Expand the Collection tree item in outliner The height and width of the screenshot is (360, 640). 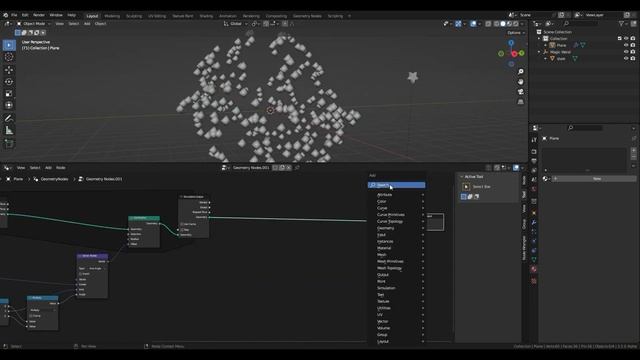[539, 38]
